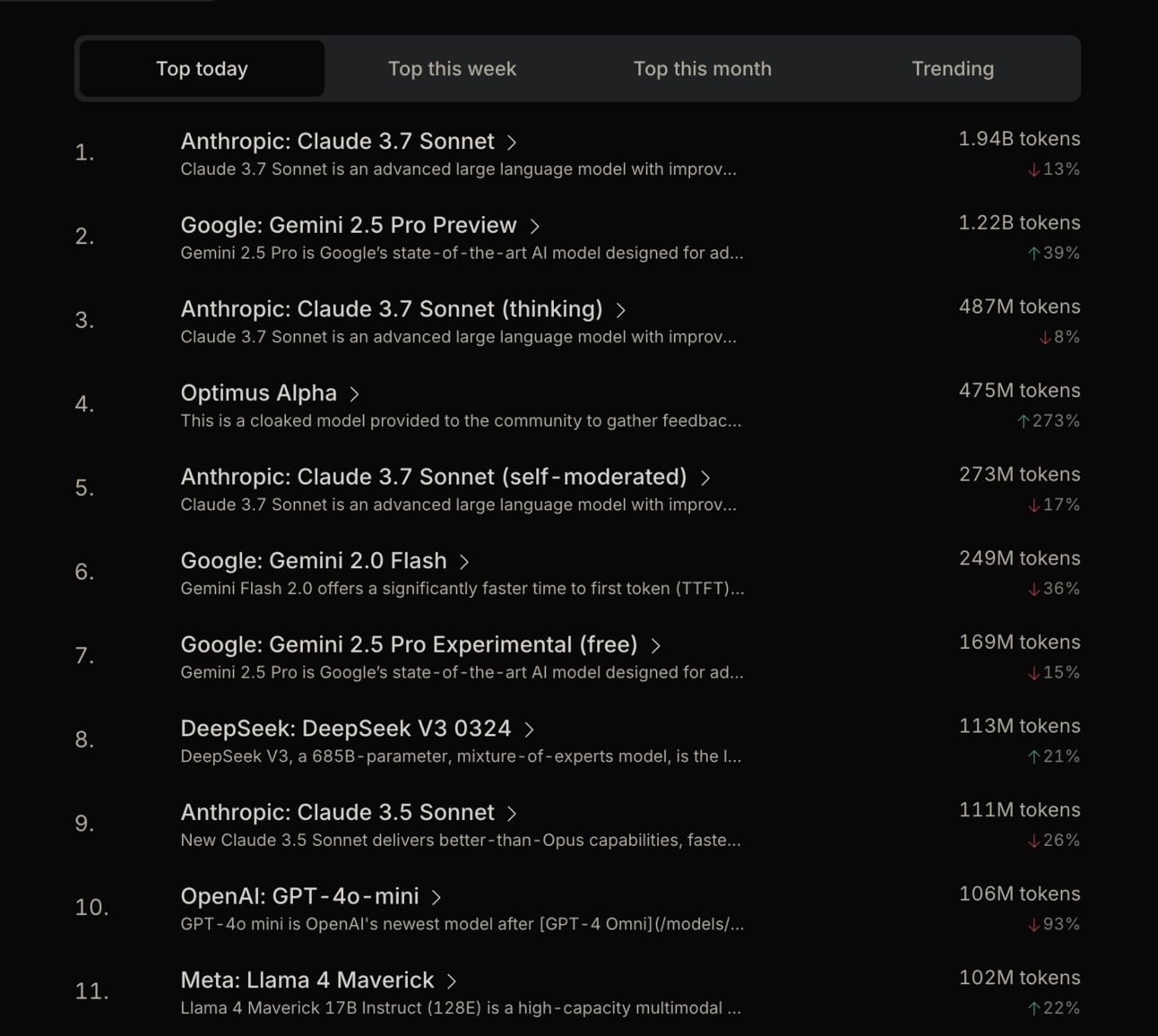Click the 111M tokens value
Screen dimensions: 1158x1036
(1019, 810)
